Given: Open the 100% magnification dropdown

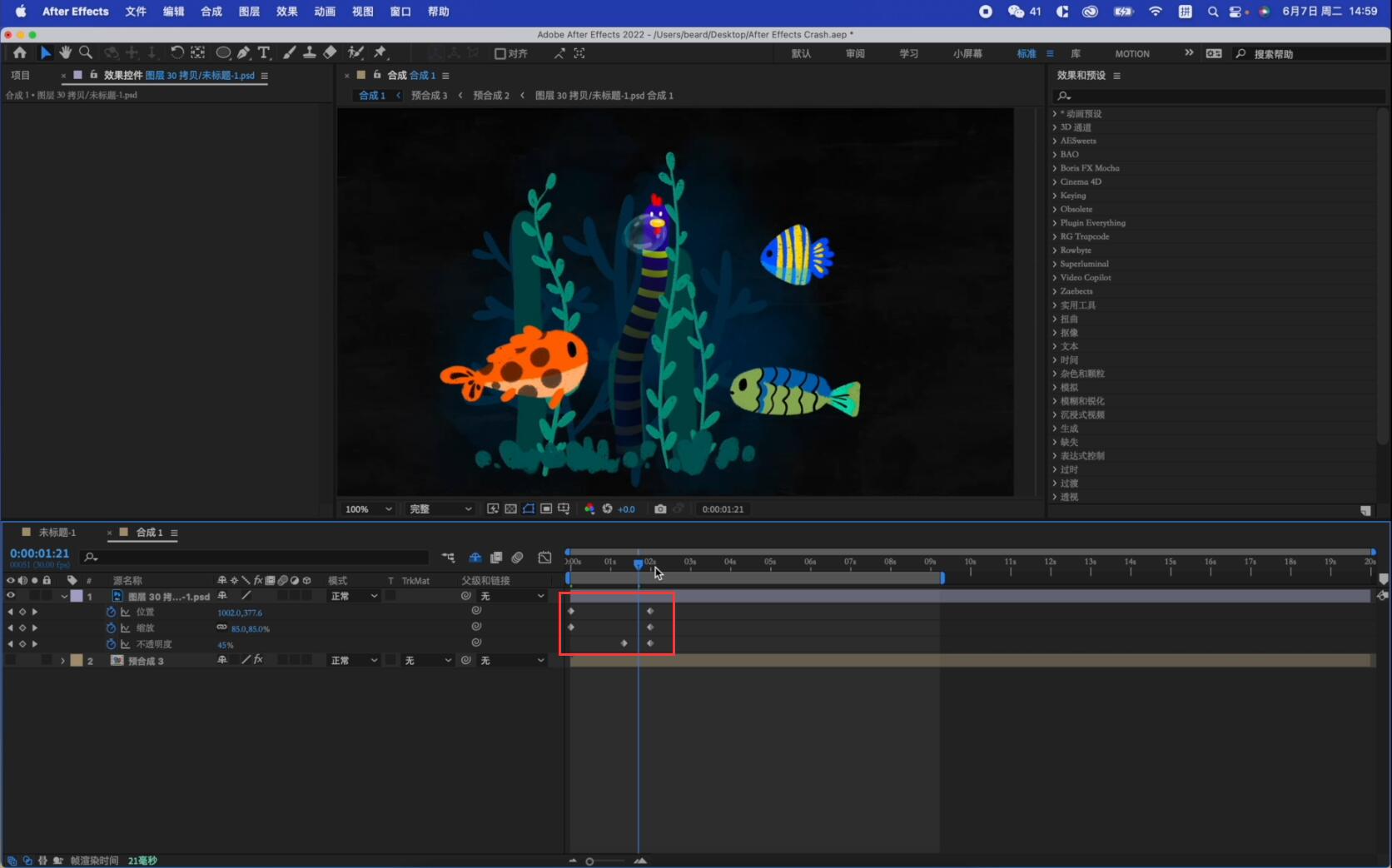Looking at the screenshot, I should [x=368, y=508].
